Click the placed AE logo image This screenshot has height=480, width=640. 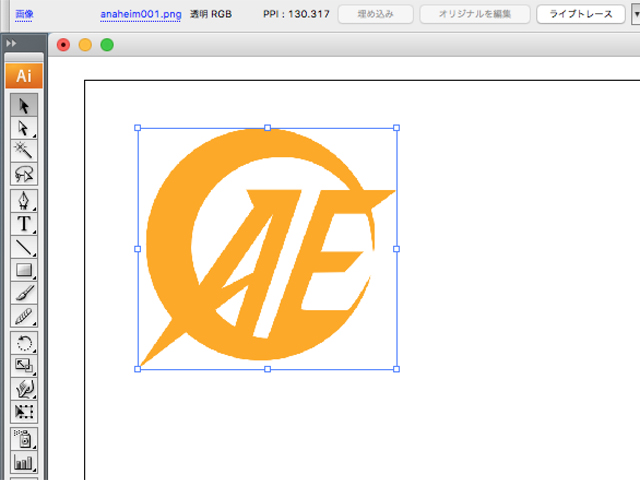coord(267,248)
